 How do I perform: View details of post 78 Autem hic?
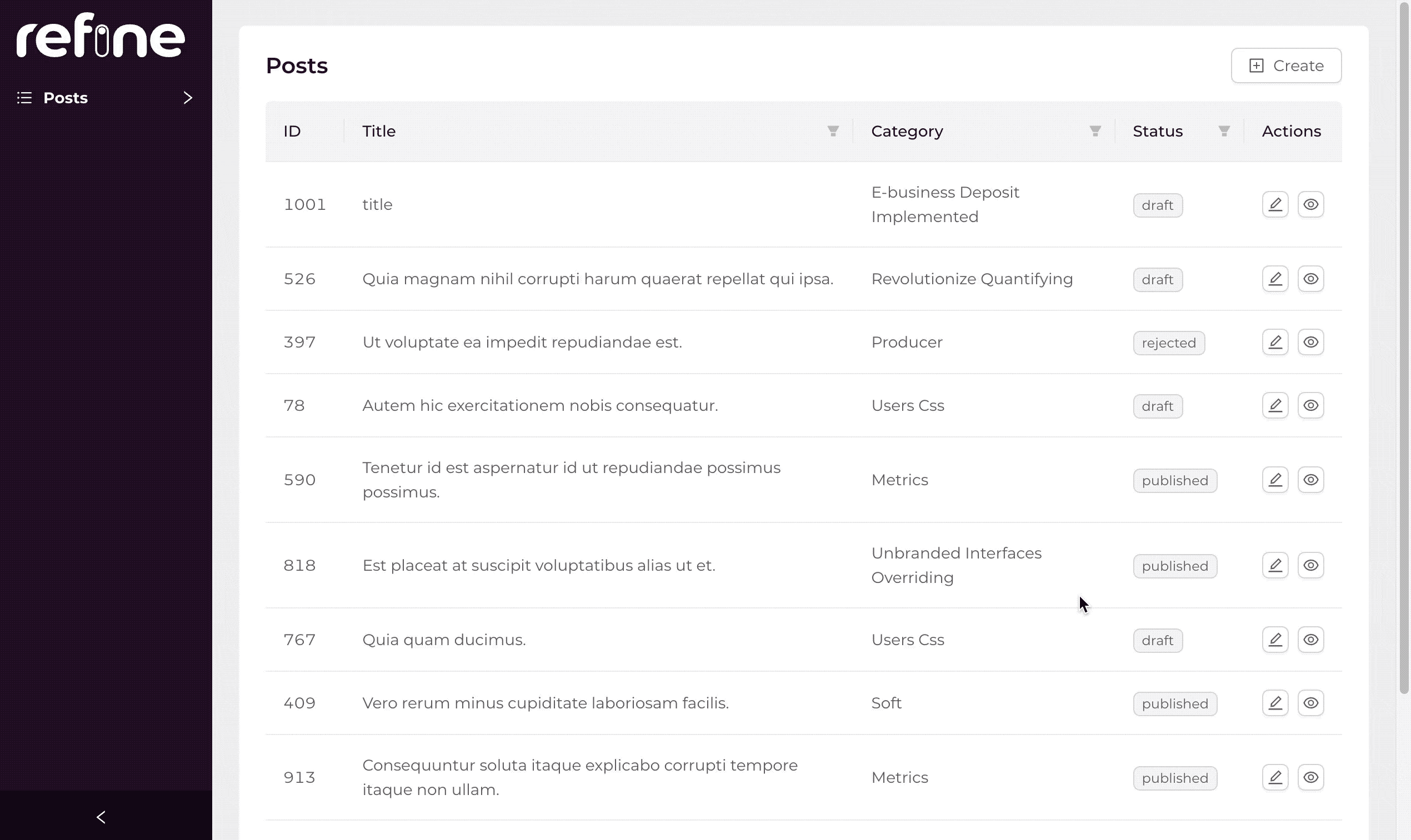[x=1312, y=405]
